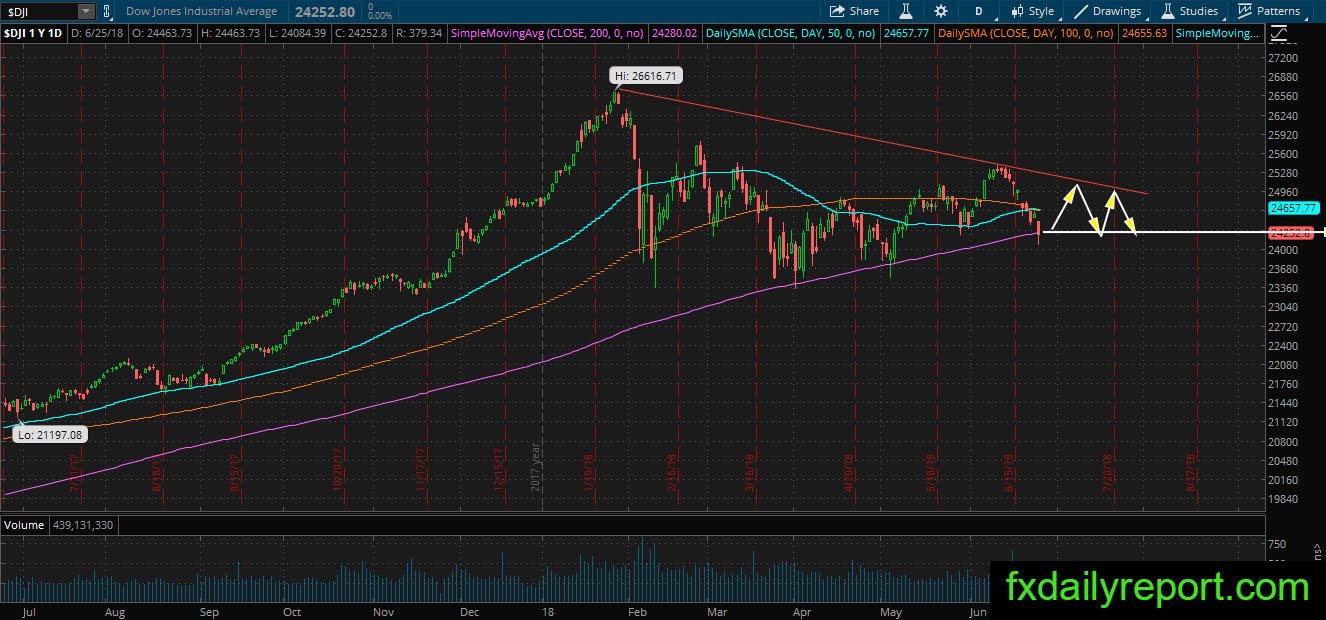Click the cyan 24657.77 price axis tag

click(x=1294, y=208)
